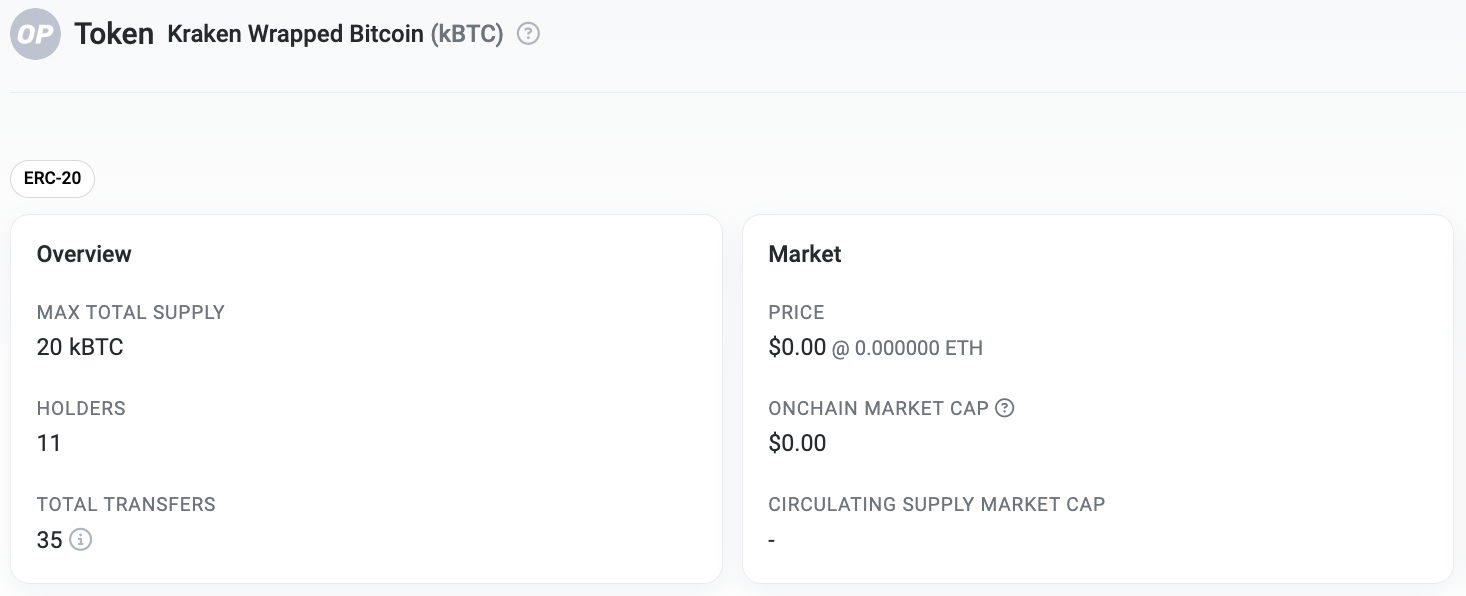
Task: Click the 20 kBTC max supply value
Action: [80, 348]
